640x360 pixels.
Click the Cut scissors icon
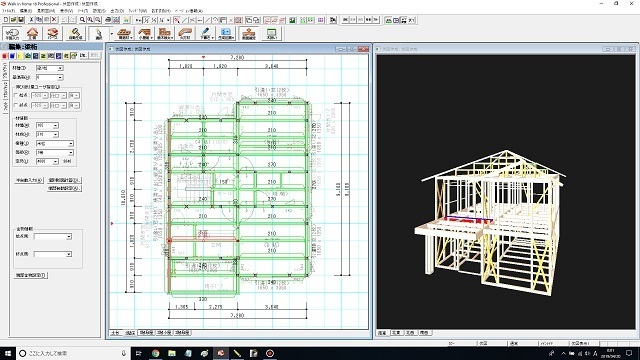(x=31, y=20)
